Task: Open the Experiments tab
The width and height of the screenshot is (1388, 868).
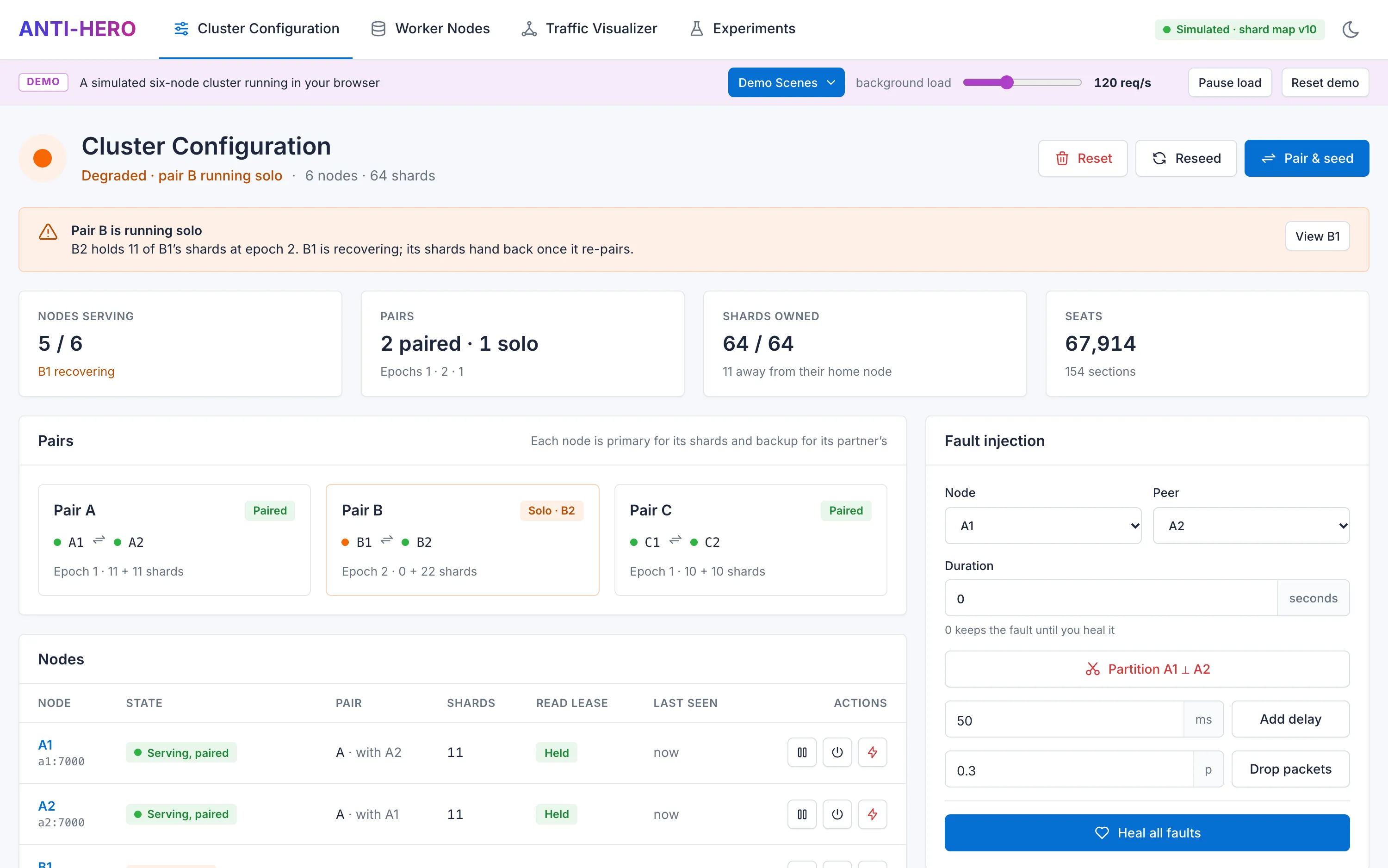Action: point(742,29)
